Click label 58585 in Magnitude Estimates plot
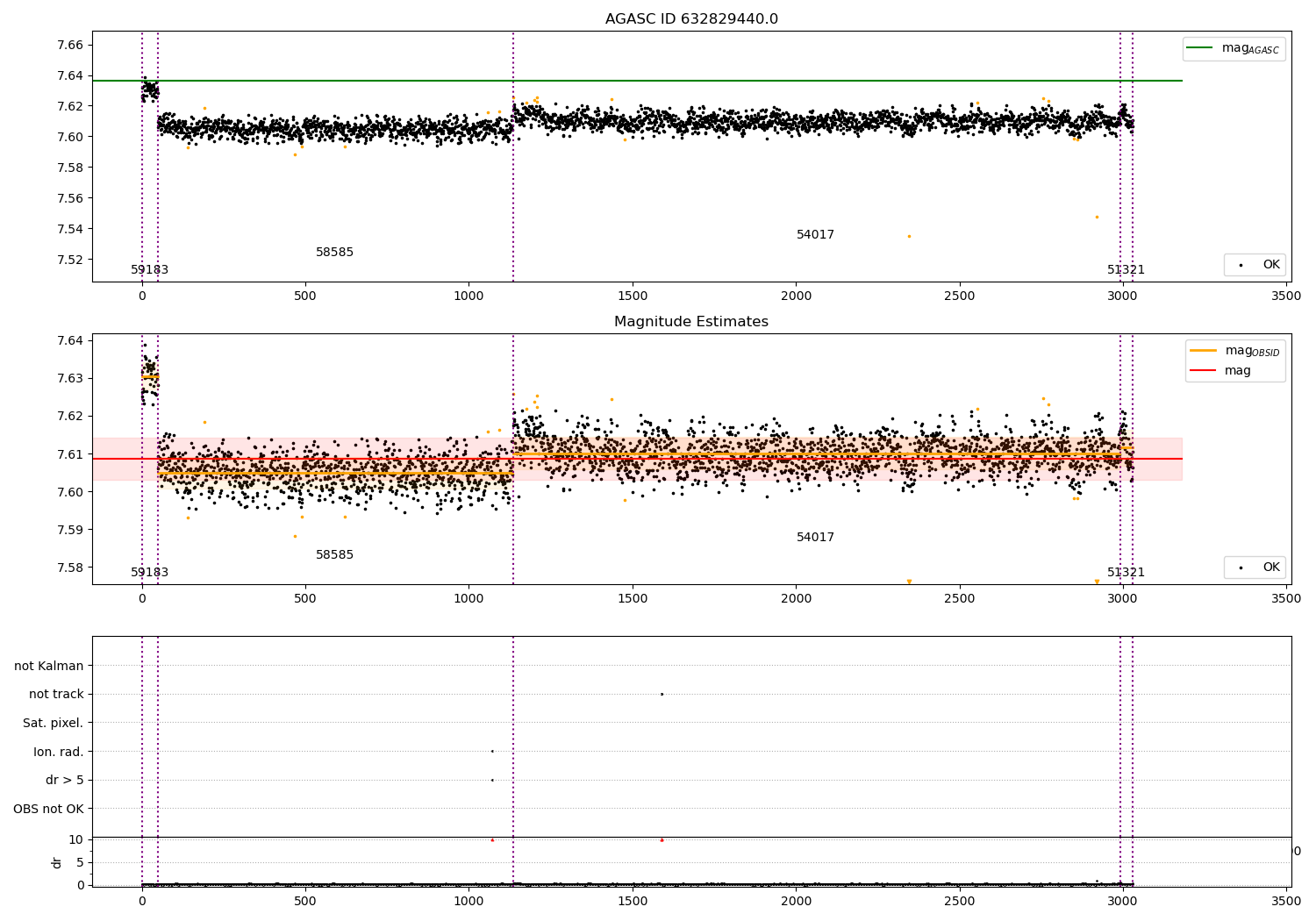 click(335, 555)
